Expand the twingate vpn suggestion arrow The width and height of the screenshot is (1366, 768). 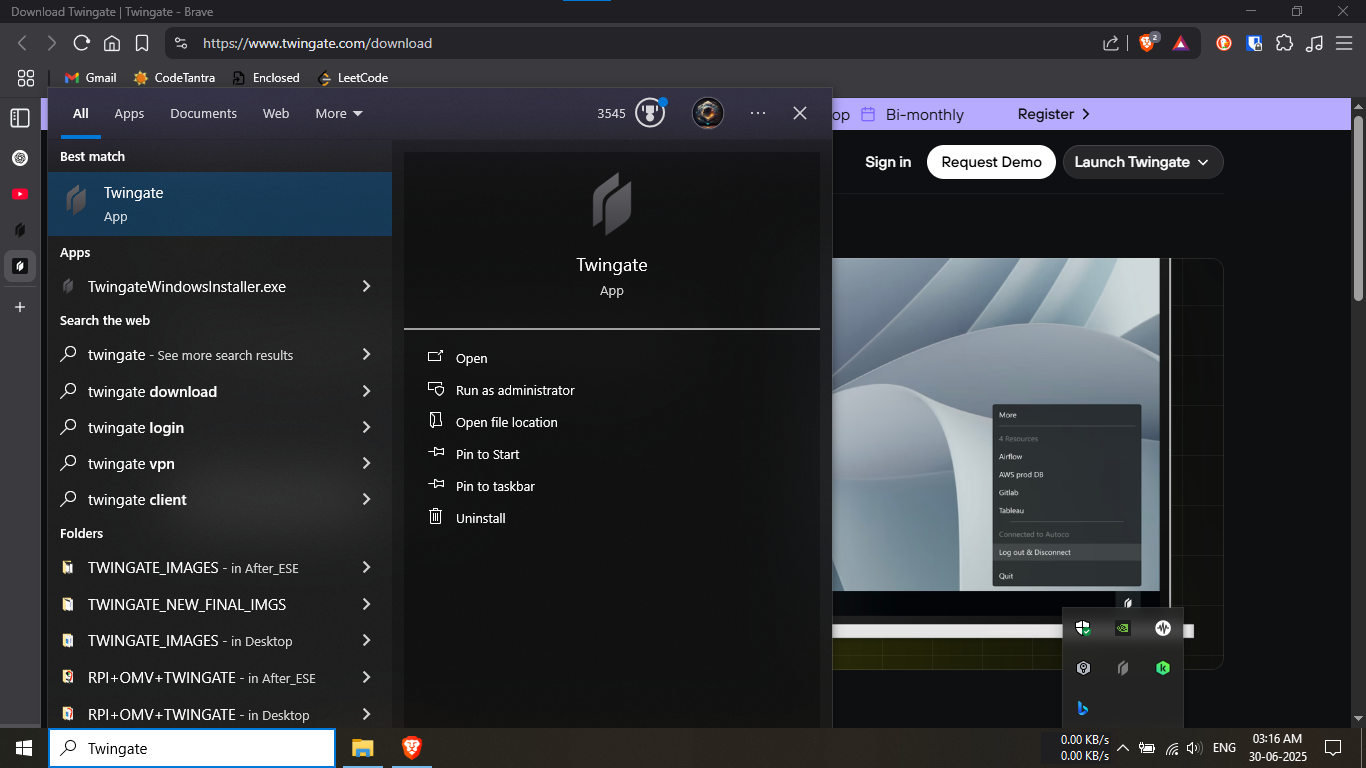click(366, 464)
